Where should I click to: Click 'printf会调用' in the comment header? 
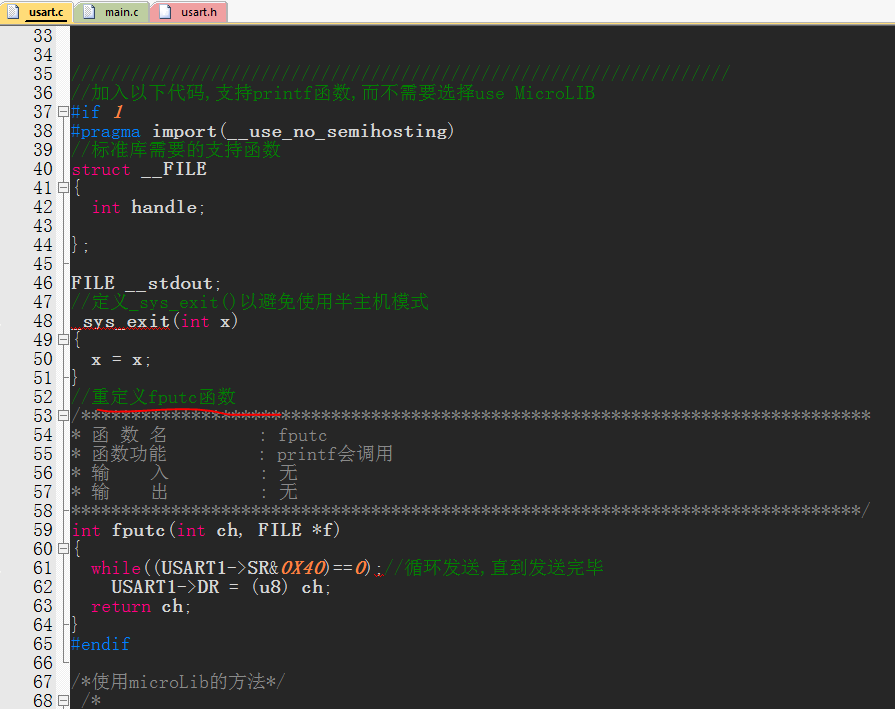point(334,454)
